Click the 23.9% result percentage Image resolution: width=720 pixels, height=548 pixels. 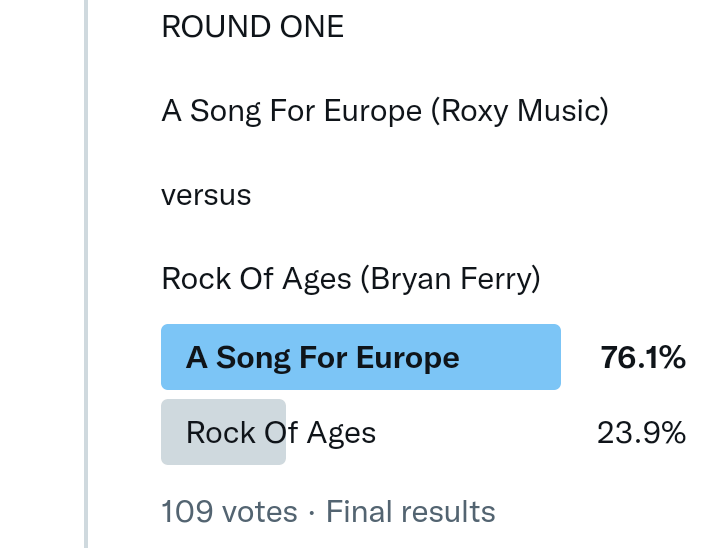pyautogui.click(x=641, y=432)
